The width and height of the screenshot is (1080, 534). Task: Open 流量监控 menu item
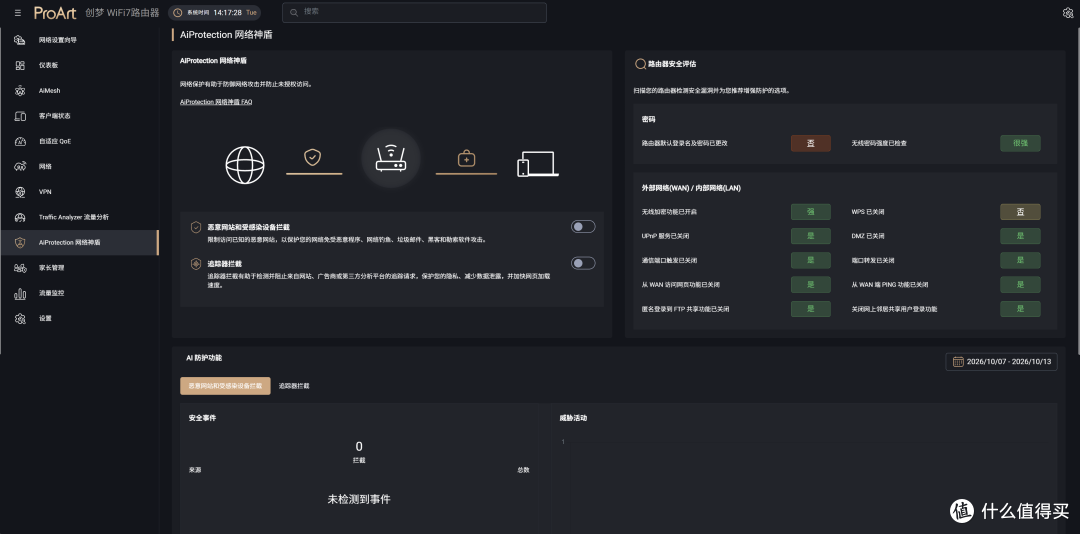pos(79,293)
